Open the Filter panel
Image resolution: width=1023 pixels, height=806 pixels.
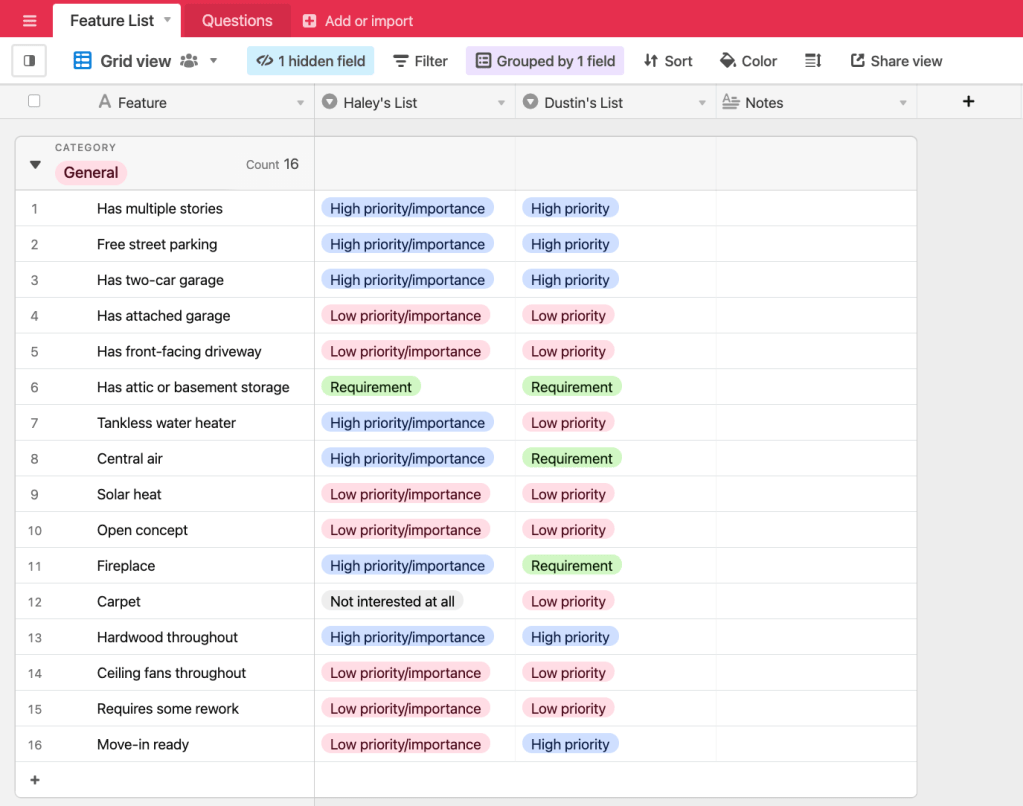click(419, 60)
